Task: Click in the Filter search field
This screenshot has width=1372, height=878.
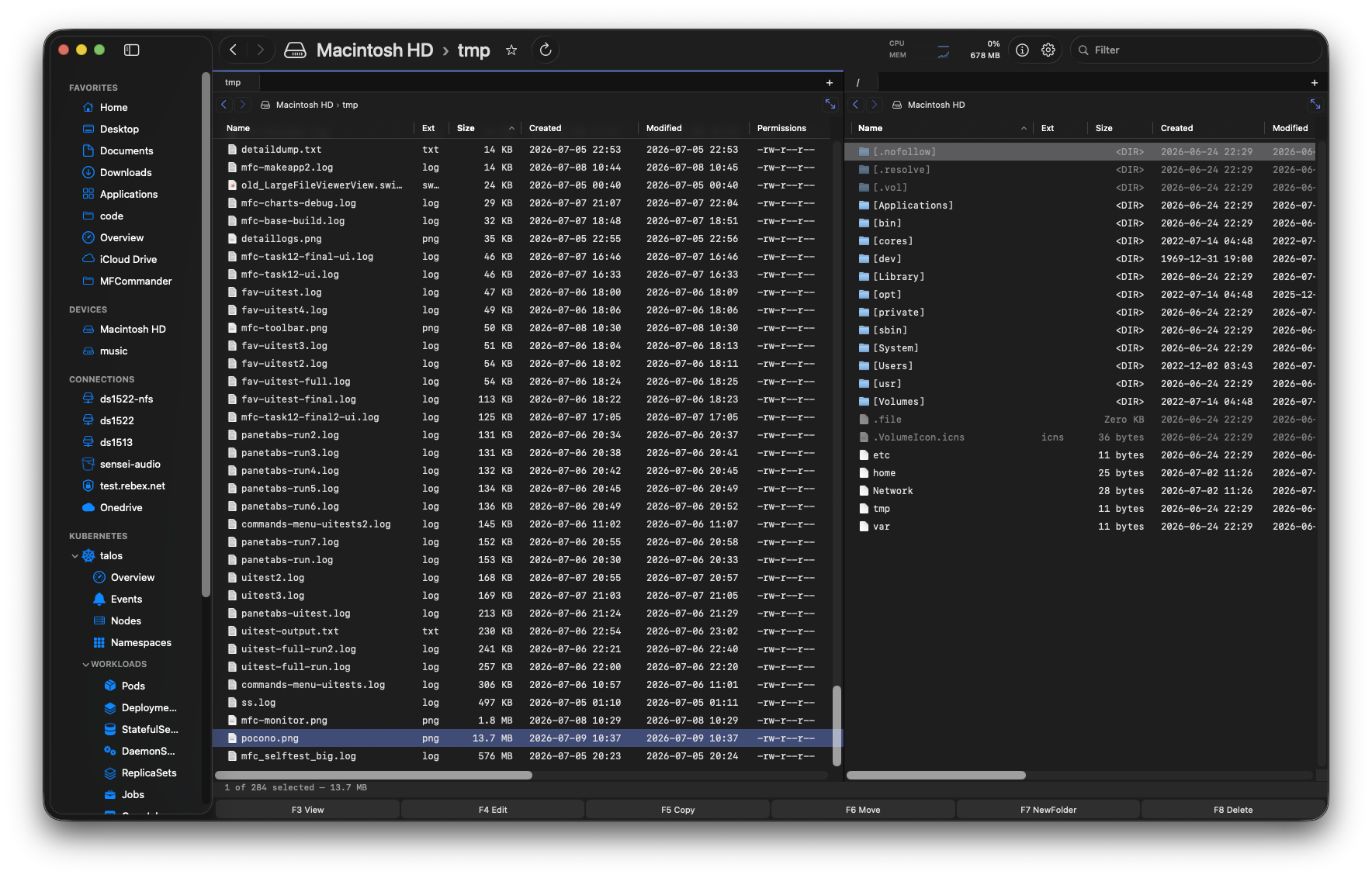Action: point(1195,50)
